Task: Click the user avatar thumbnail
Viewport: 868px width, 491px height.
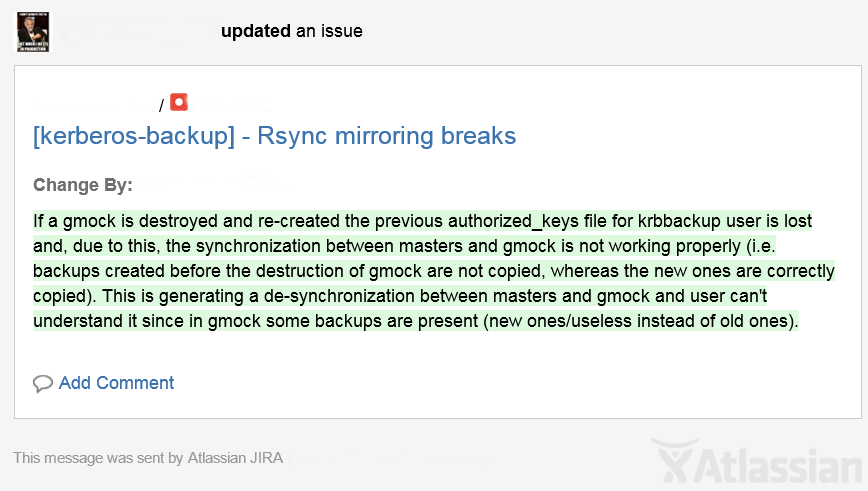Action: [33, 32]
